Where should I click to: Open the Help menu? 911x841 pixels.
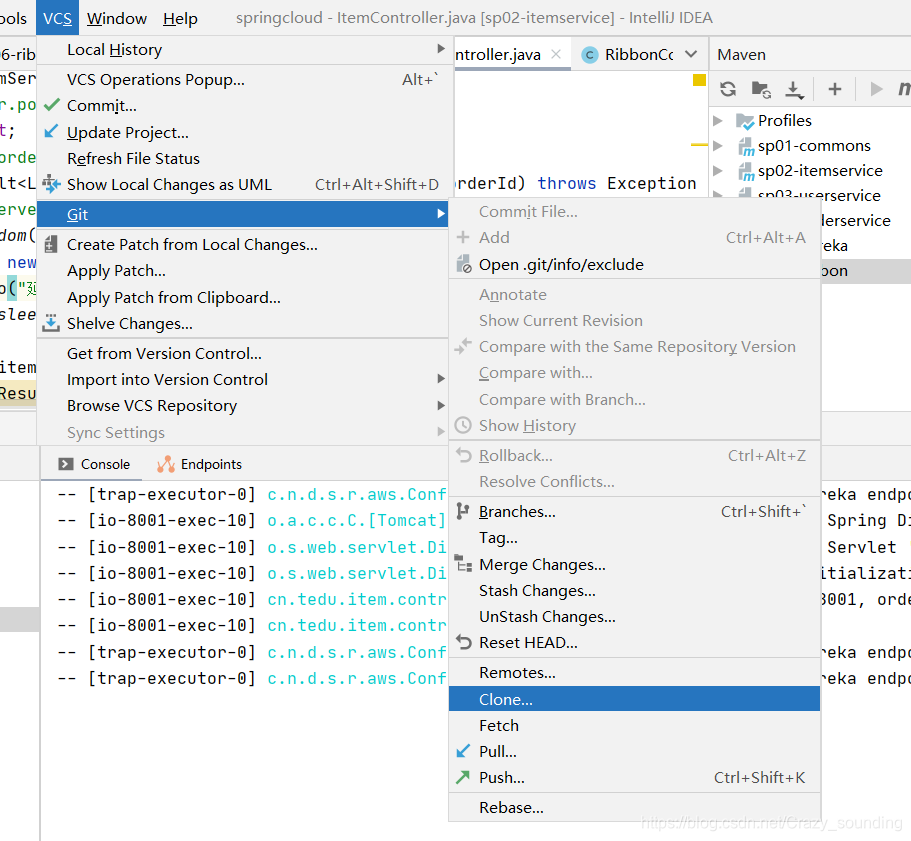[x=180, y=19]
